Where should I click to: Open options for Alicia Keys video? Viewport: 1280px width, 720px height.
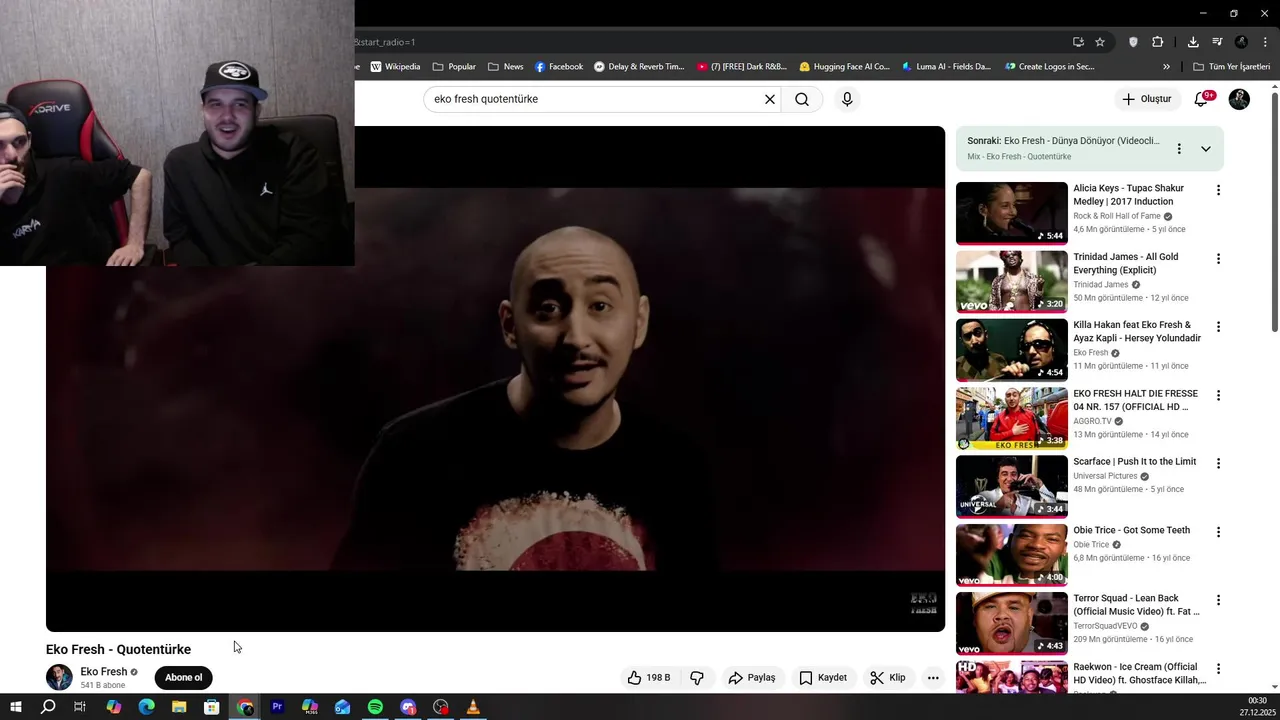click(1218, 190)
